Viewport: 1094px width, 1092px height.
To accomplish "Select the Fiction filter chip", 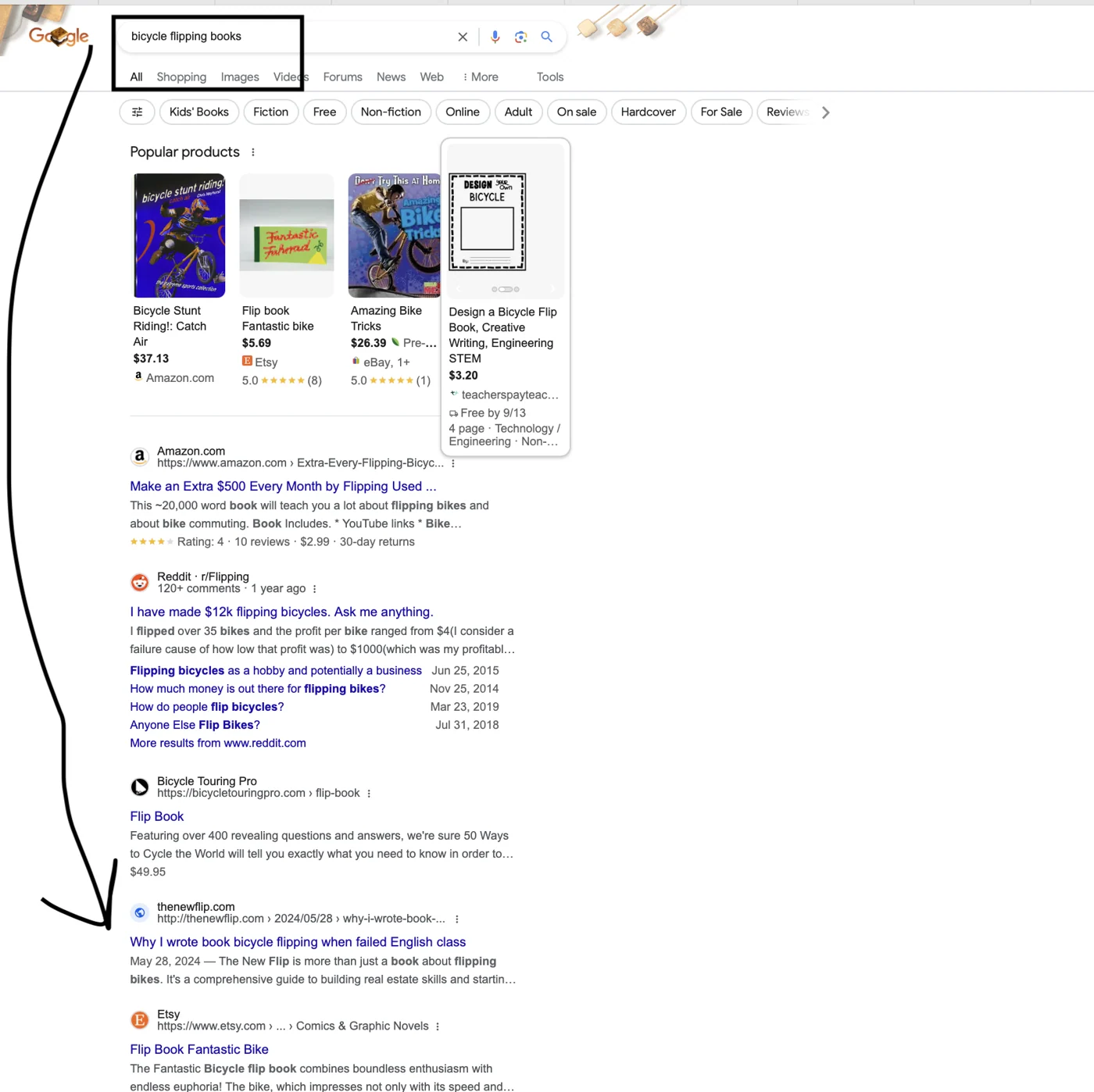I will [x=271, y=112].
